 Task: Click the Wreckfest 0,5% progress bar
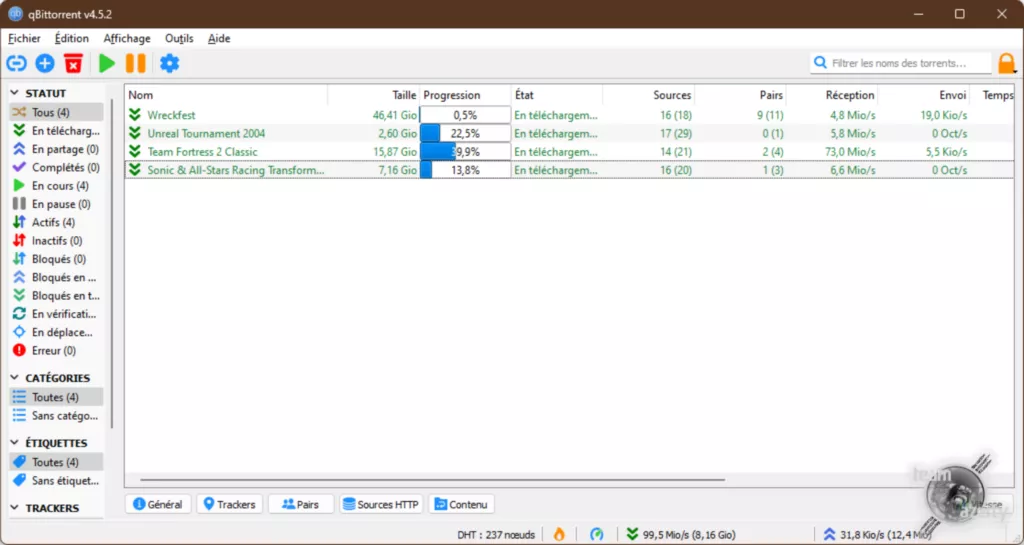(465, 115)
